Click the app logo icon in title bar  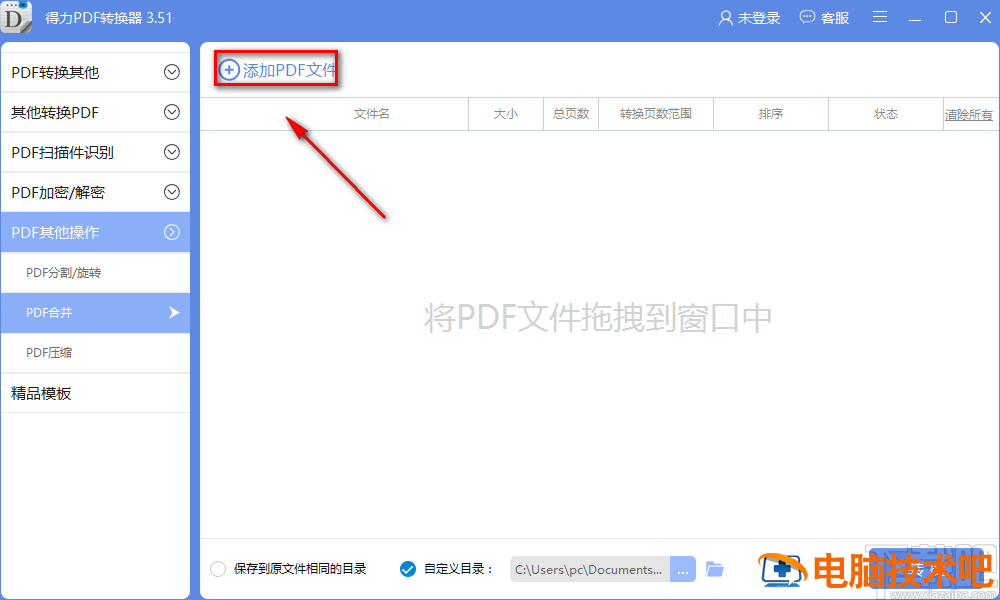coord(15,17)
